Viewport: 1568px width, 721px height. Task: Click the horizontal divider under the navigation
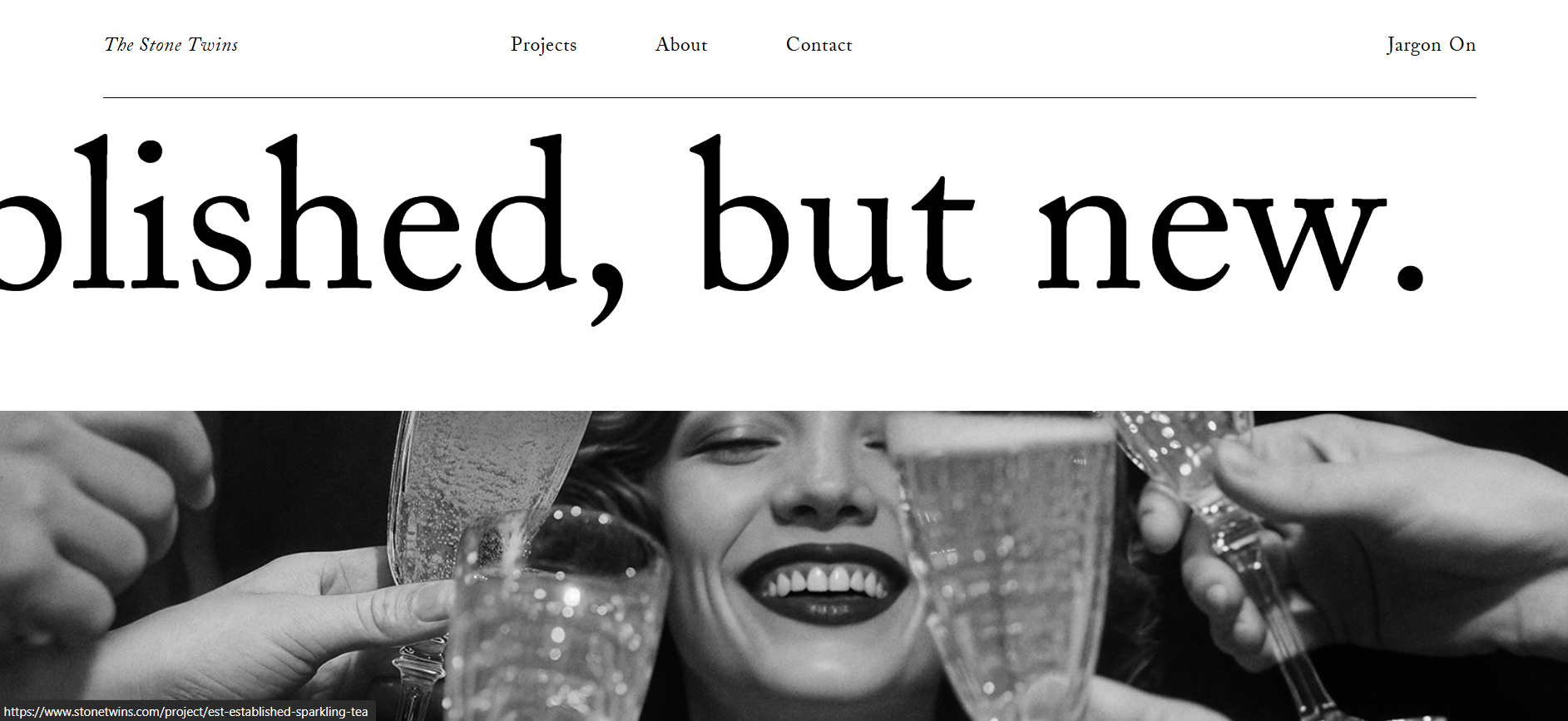tap(789, 97)
